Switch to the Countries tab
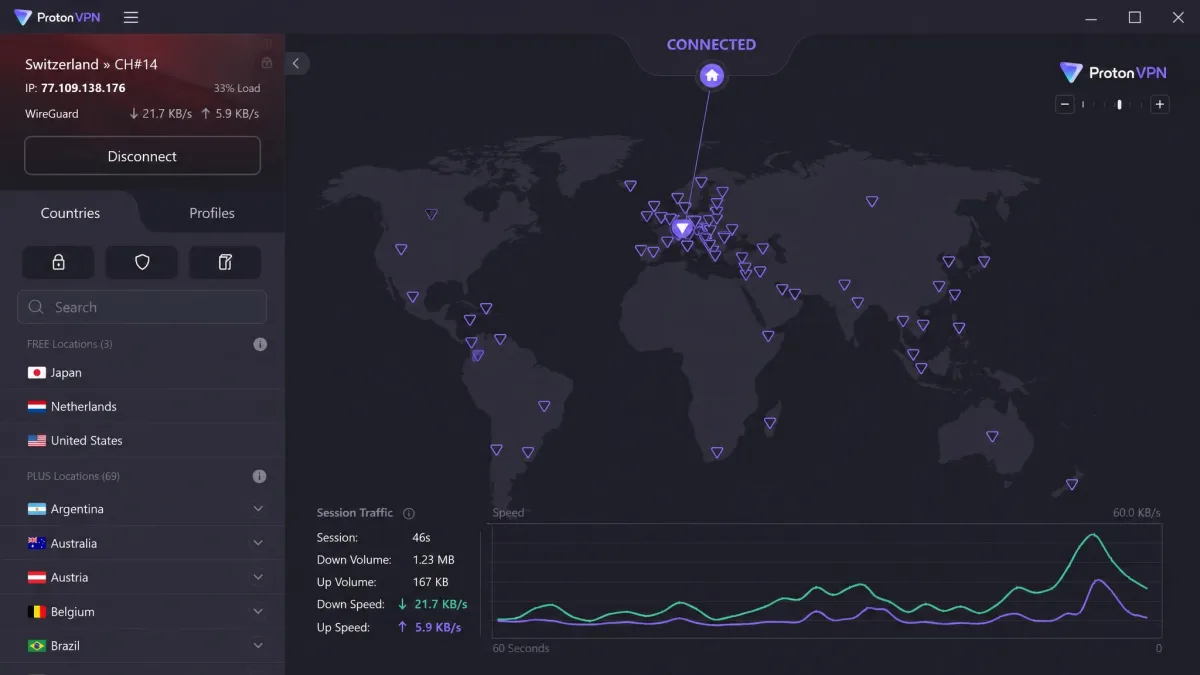1200x675 pixels. click(70, 213)
